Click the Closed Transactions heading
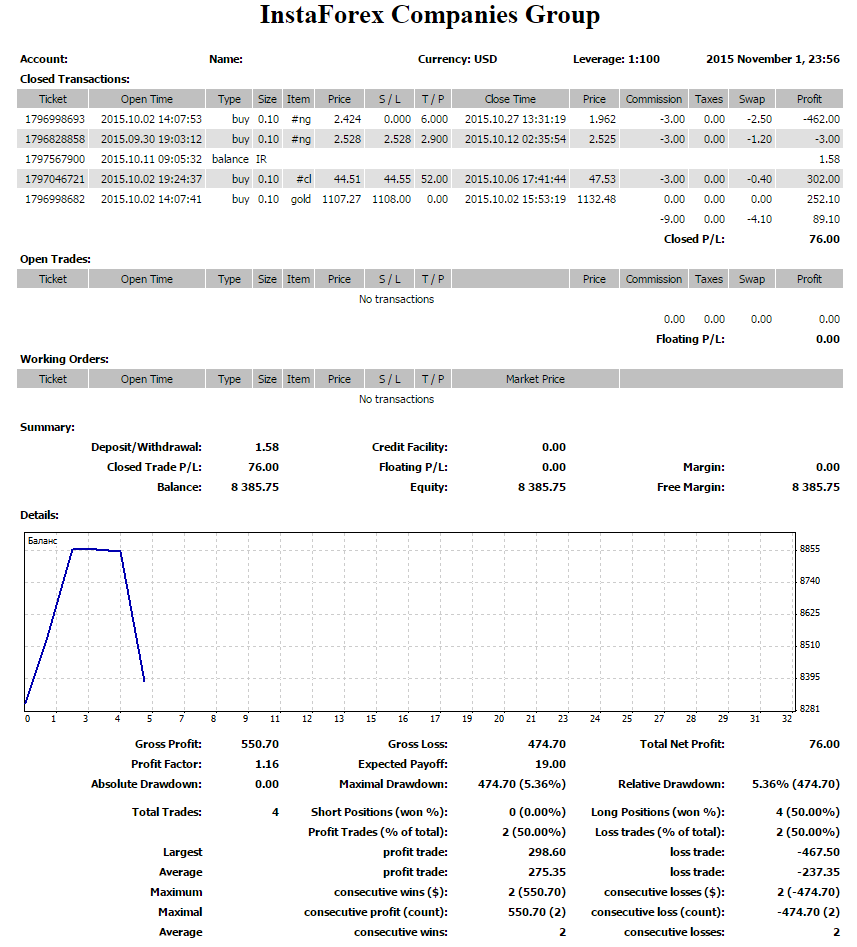857x947 pixels. [x=75, y=79]
